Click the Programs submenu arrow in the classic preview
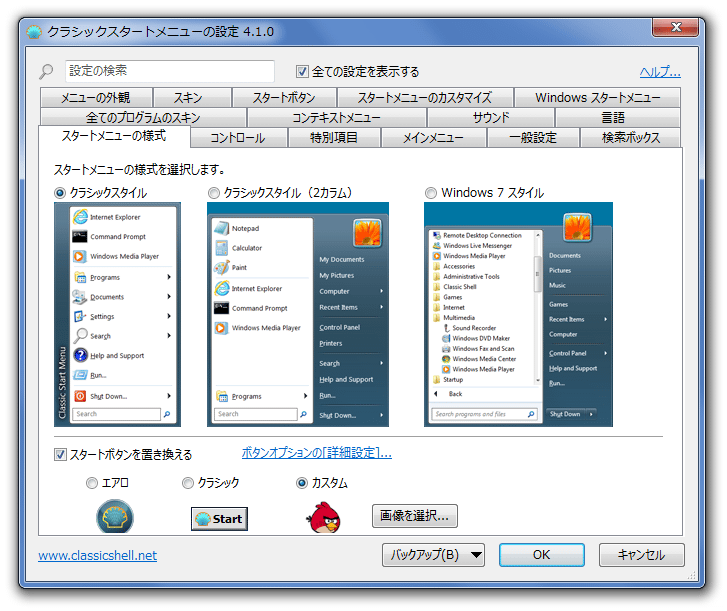This screenshot has height=611, width=727. coord(169,277)
